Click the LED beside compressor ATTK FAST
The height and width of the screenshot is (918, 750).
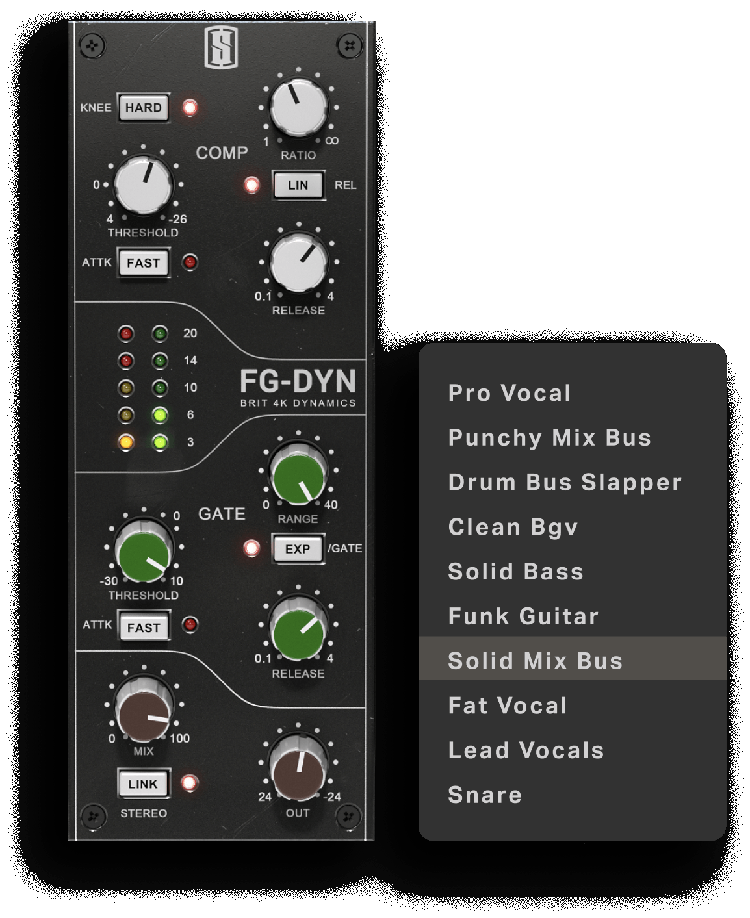[190, 262]
